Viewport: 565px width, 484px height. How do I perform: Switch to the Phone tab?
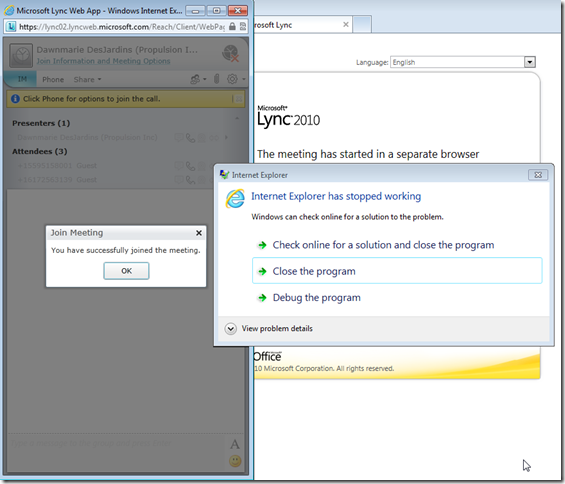tap(53, 79)
